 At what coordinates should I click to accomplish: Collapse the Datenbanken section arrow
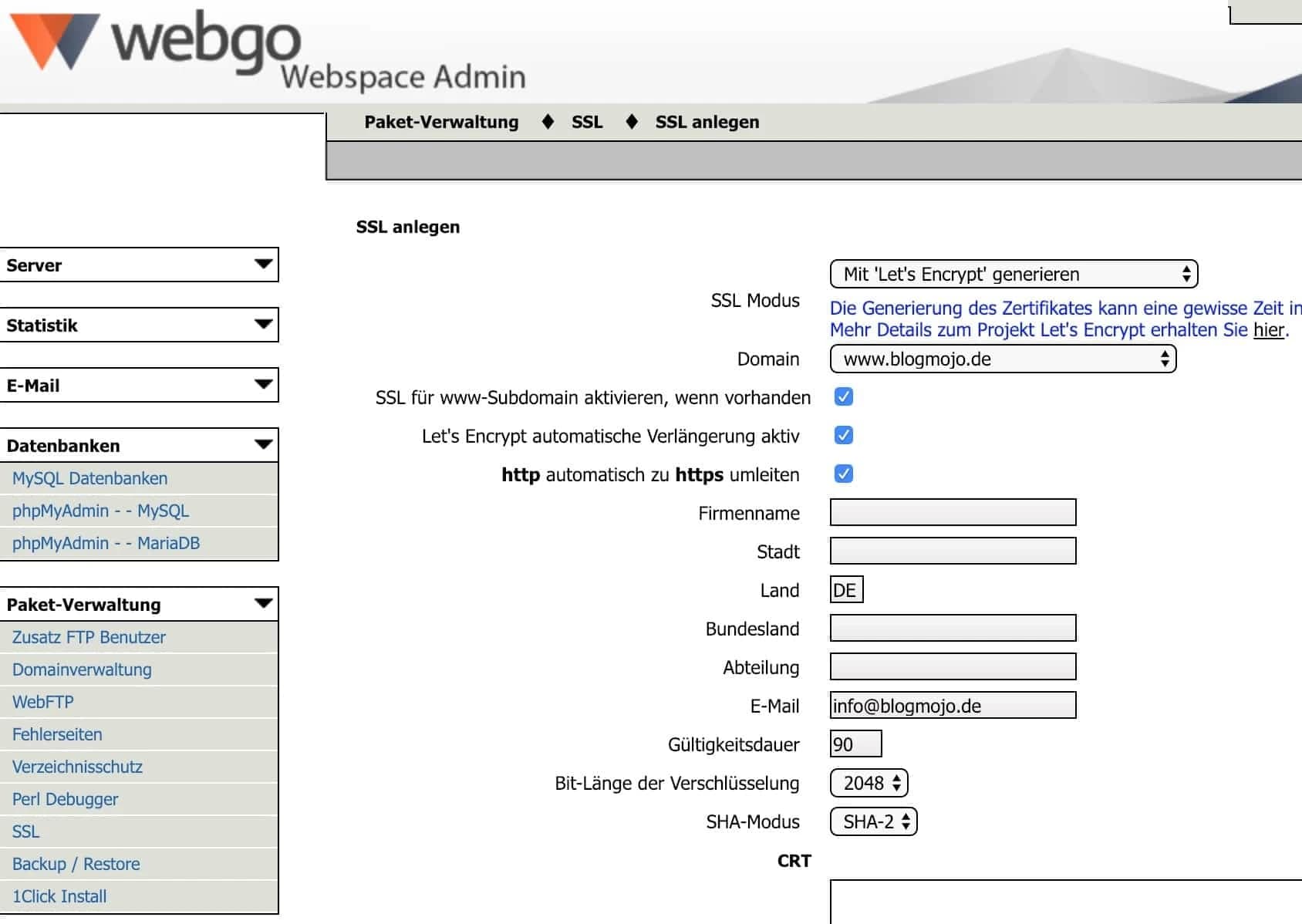(x=263, y=445)
